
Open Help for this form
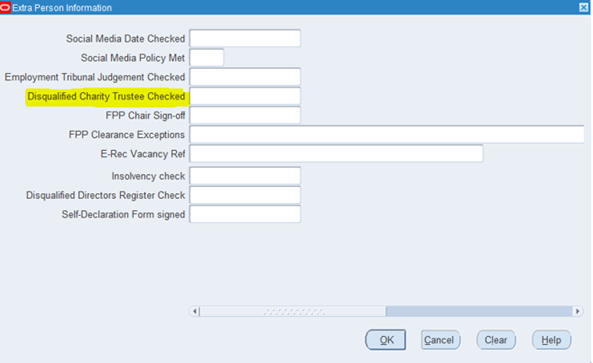(x=551, y=340)
